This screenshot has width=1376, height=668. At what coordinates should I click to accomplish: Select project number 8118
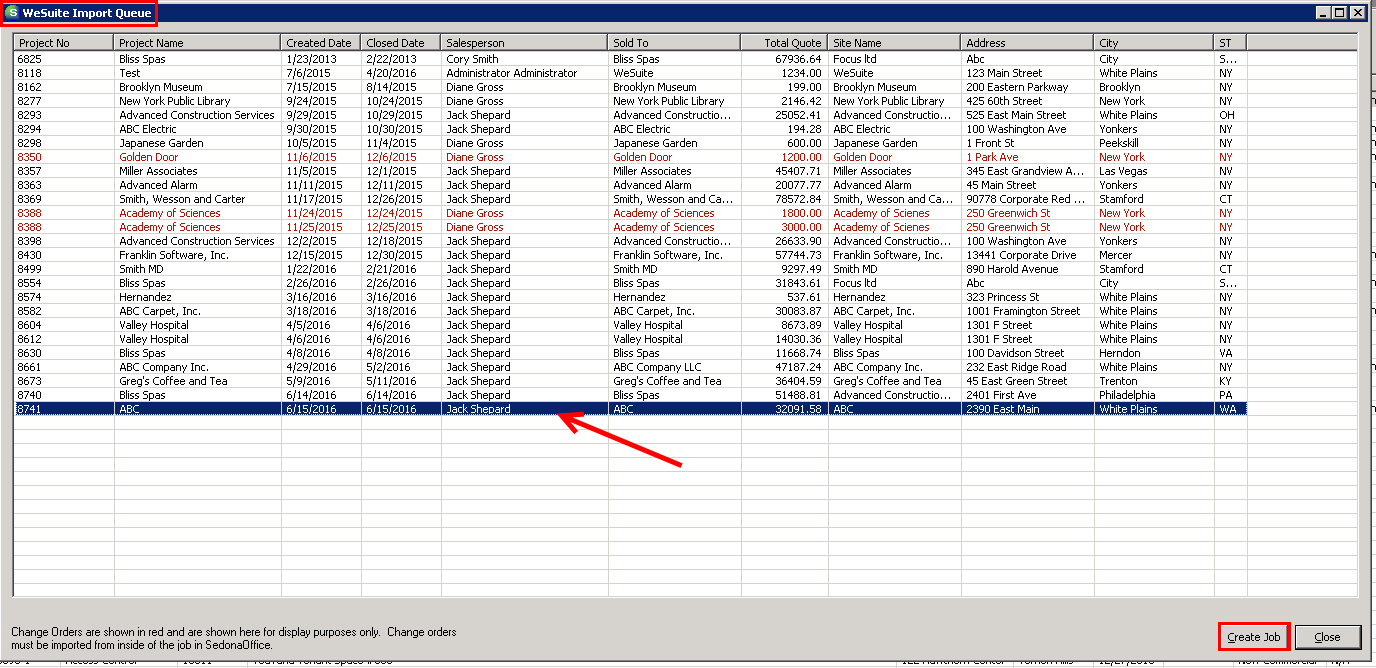point(30,73)
